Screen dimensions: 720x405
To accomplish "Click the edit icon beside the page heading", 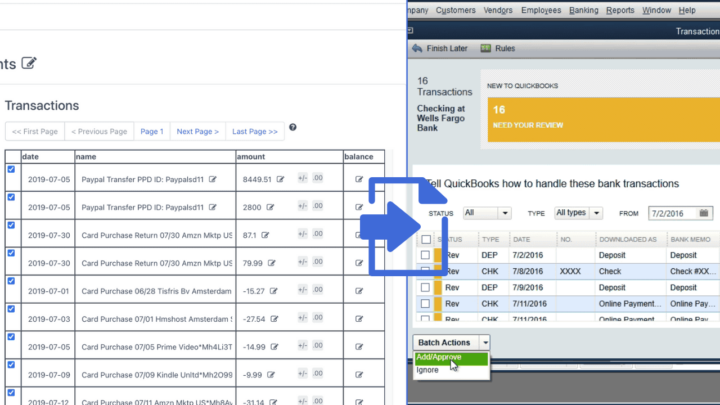I will coord(29,63).
